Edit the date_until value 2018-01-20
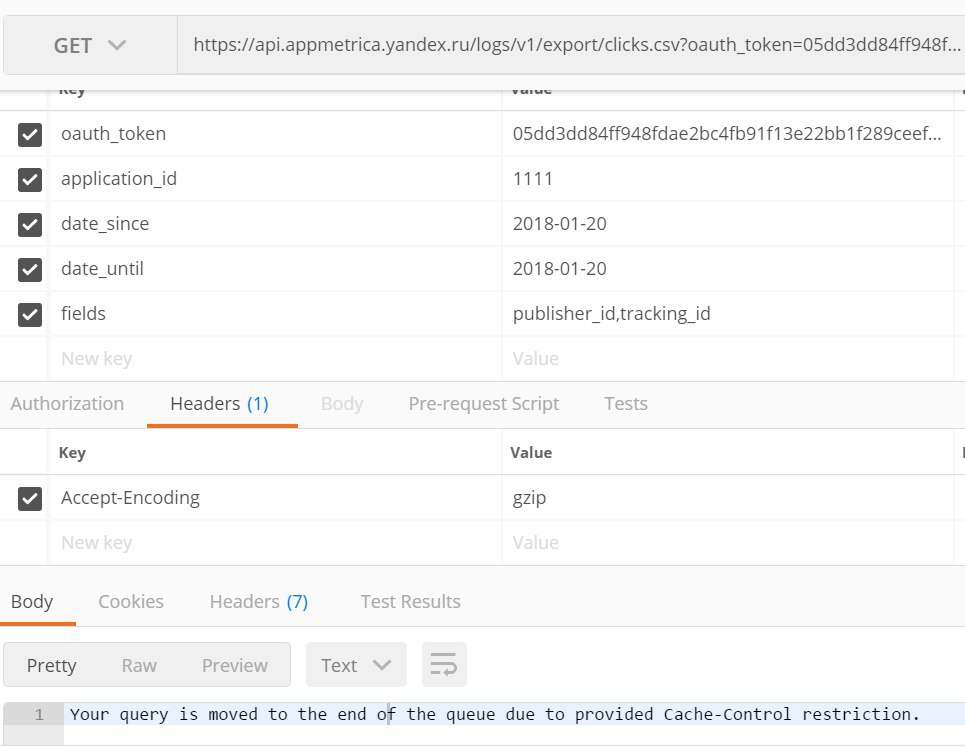This screenshot has width=965, height=747. click(x=727, y=268)
